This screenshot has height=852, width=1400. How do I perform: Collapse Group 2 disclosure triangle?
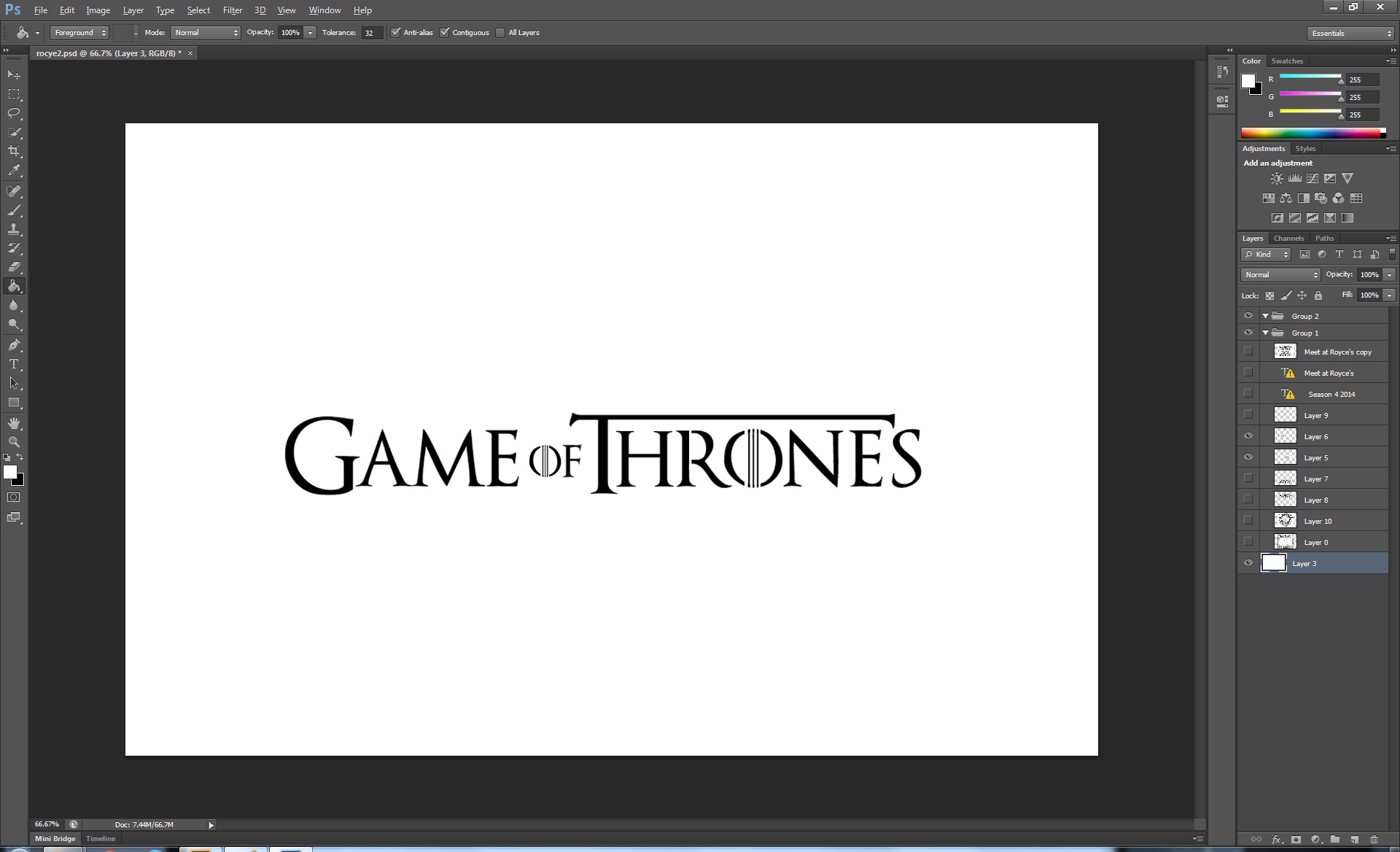[1266, 316]
